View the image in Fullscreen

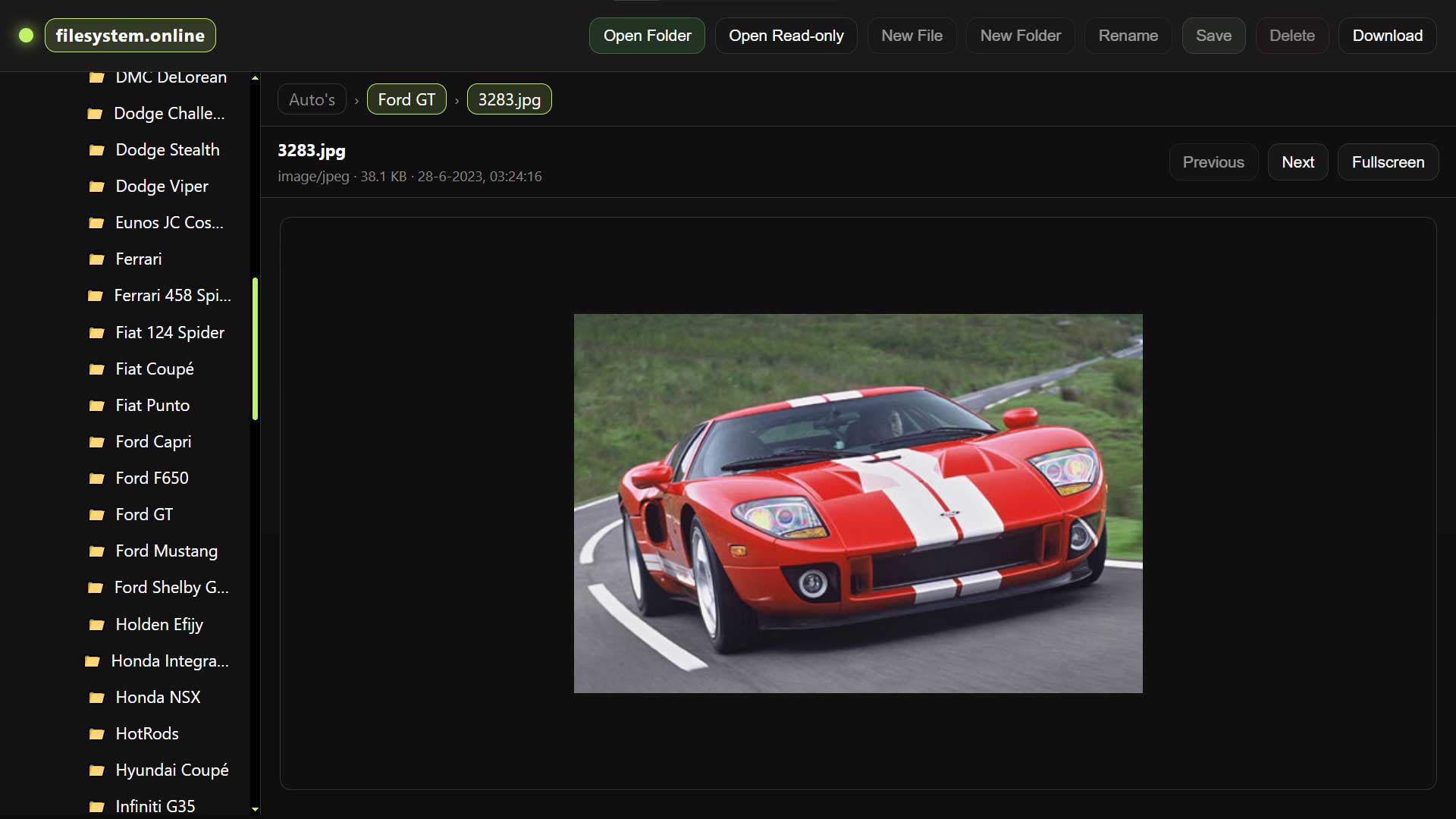(x=1387, y=162)
